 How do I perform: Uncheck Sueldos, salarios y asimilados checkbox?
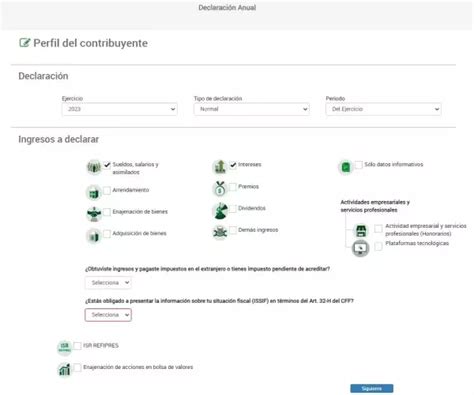click(x=107, y=165)
